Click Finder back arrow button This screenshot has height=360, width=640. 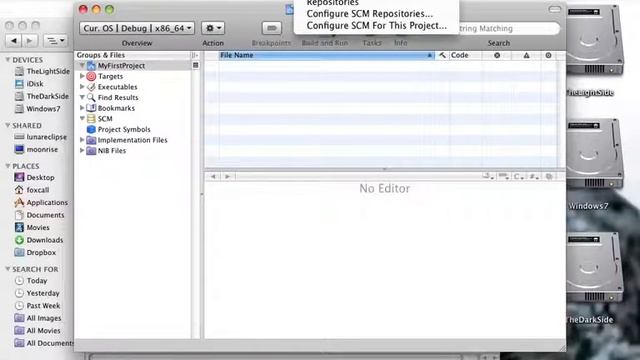13,40
